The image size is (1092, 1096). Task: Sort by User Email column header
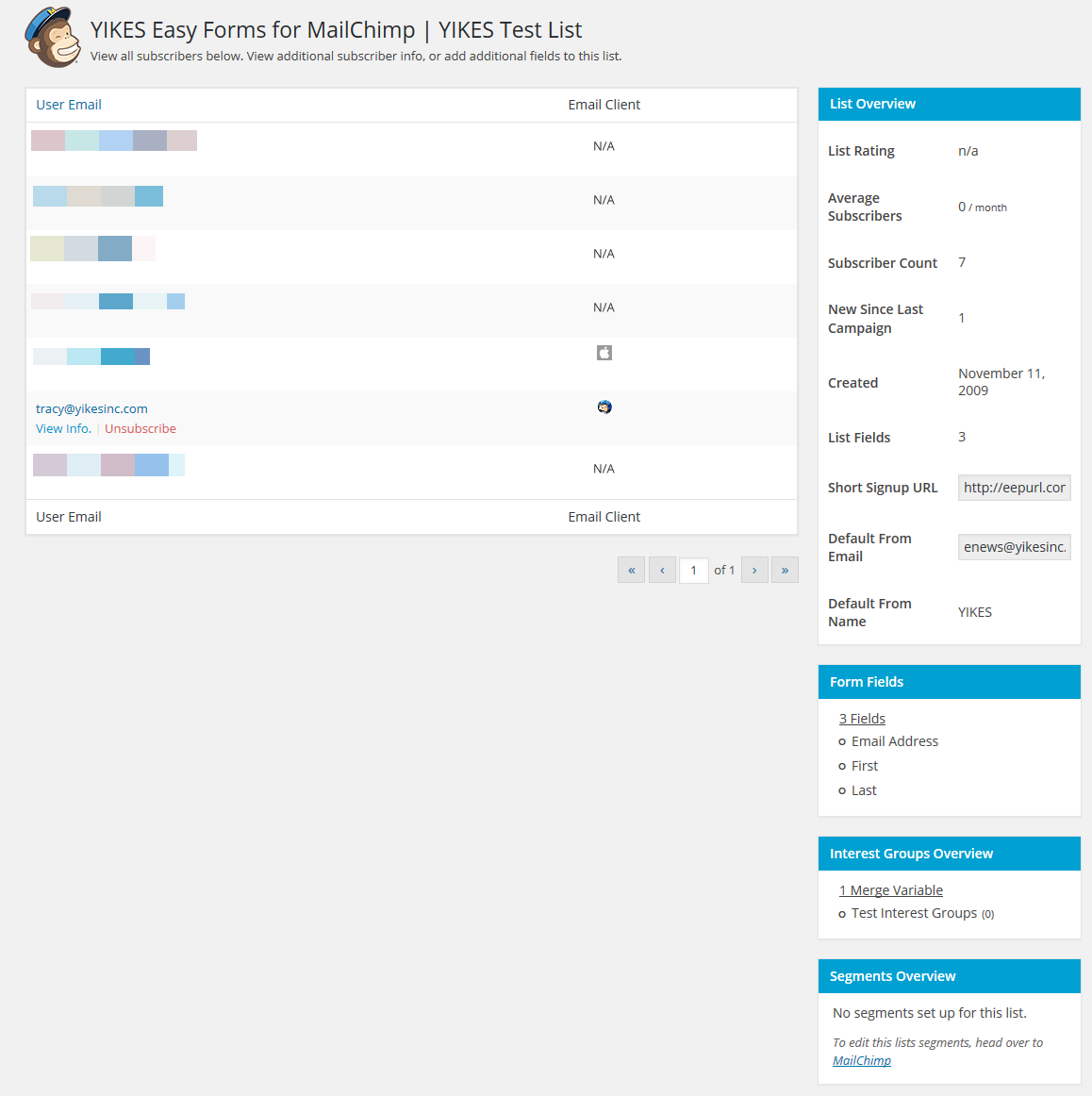69,105
